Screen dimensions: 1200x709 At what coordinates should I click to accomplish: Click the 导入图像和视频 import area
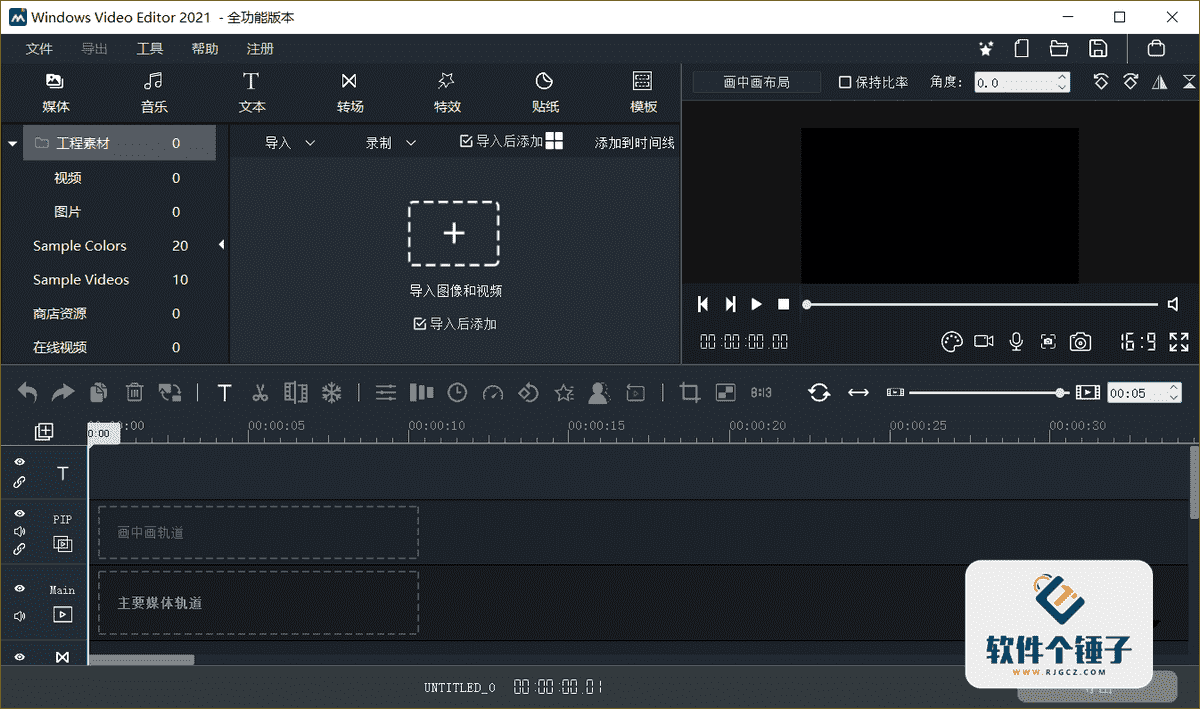point(454,233)
